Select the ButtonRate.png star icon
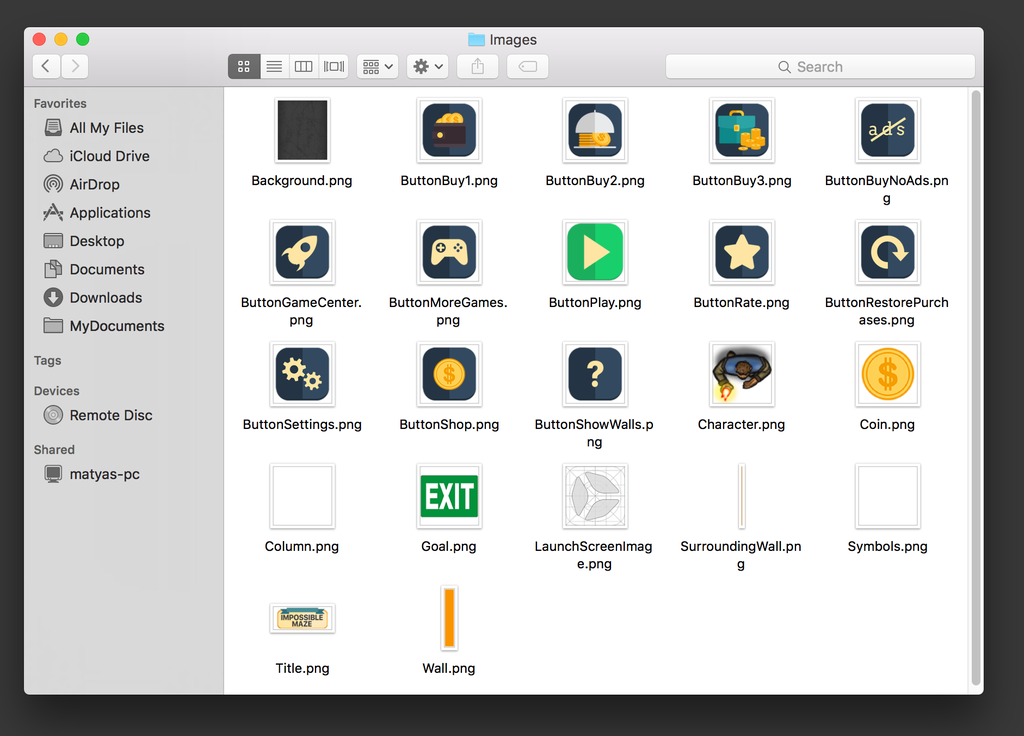The width and height of the screenshot is (1024, 736). tap(742, 252)
